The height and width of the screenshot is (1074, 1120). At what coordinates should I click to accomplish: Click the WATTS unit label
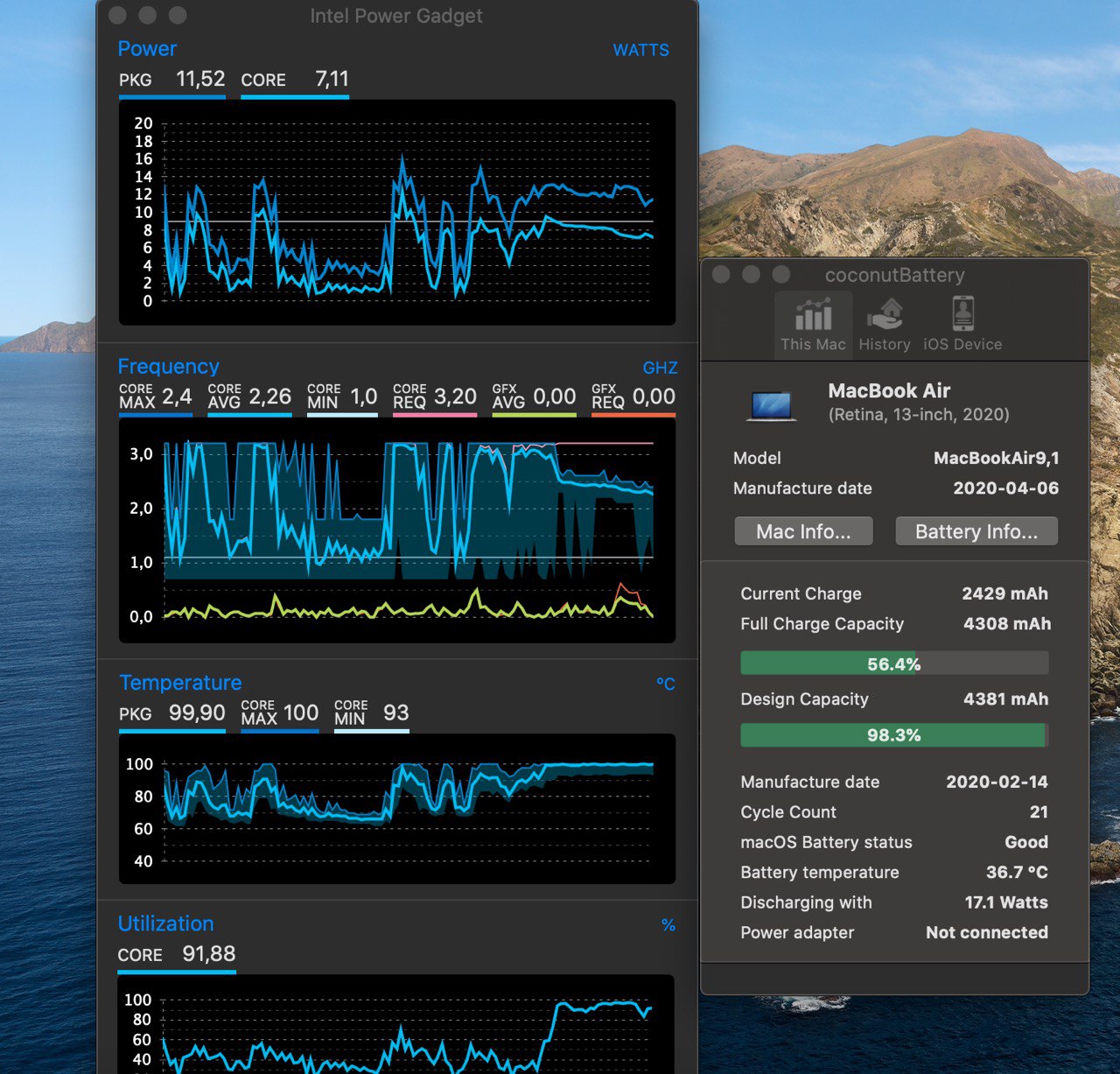[640, 50]
